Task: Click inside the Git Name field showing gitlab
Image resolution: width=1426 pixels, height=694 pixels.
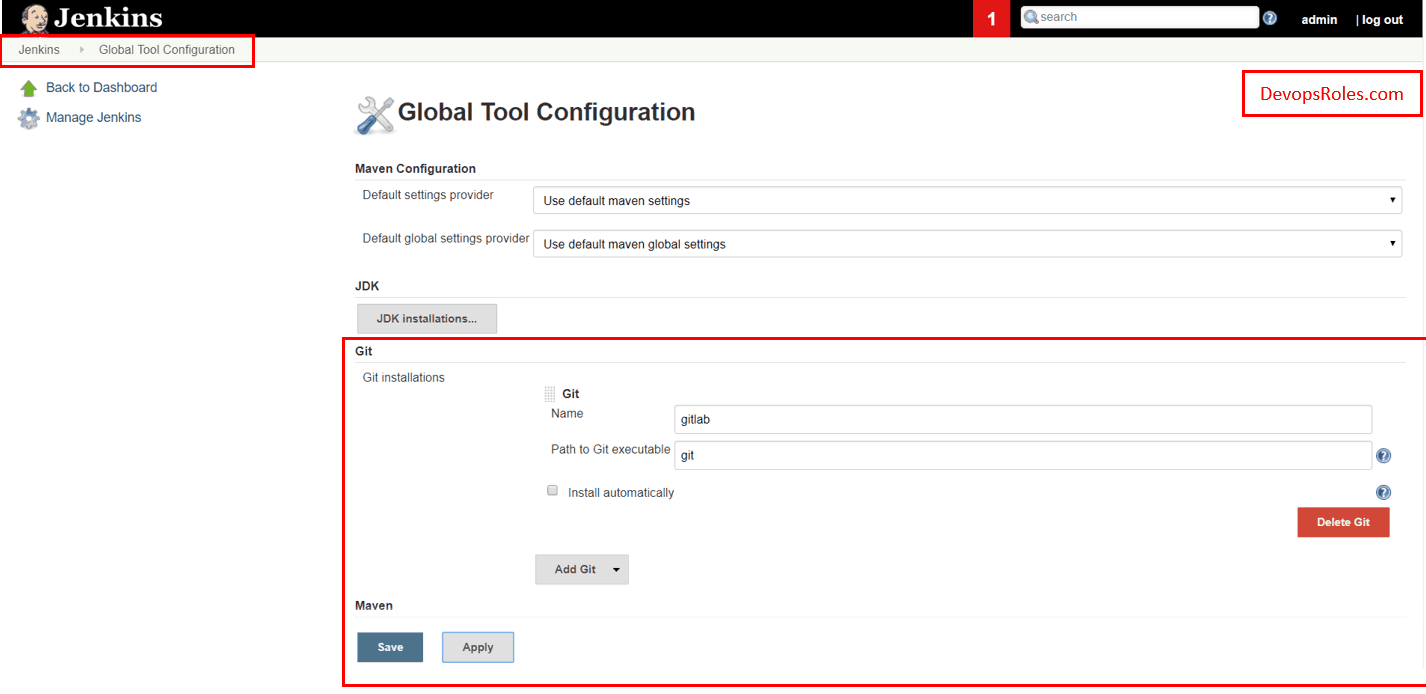Action: (1022, 419)
